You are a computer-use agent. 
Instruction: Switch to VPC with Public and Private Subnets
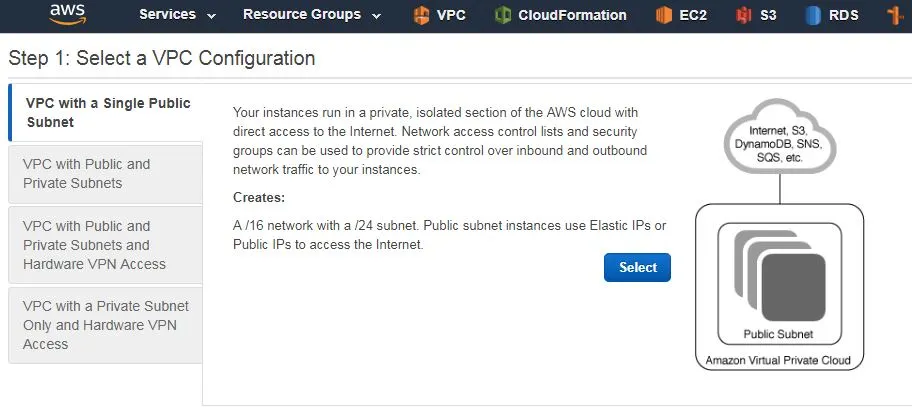click(105, 173)
